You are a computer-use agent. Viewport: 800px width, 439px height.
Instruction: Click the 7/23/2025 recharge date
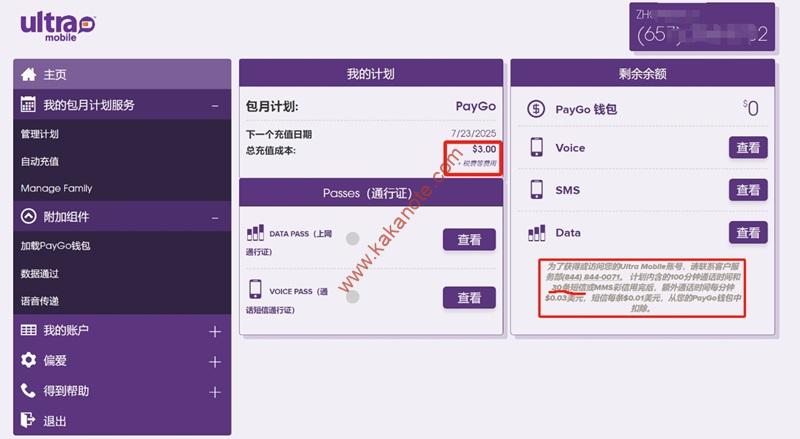473,133
